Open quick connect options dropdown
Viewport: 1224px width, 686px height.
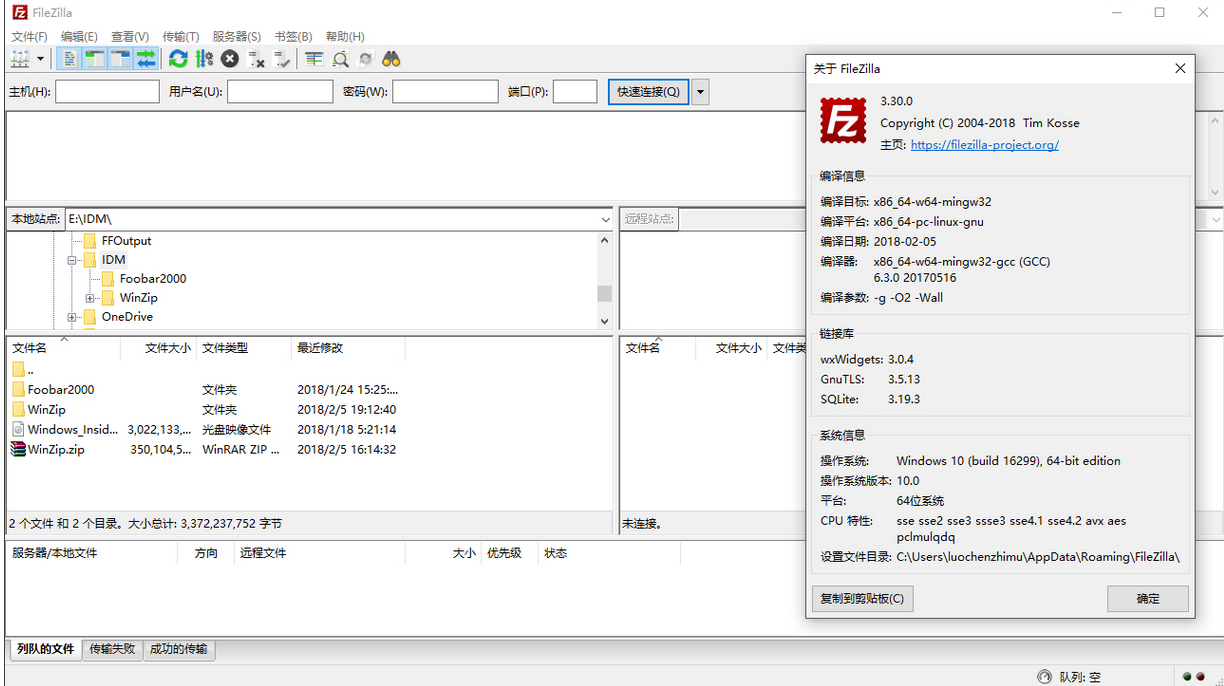coord(700,91)
